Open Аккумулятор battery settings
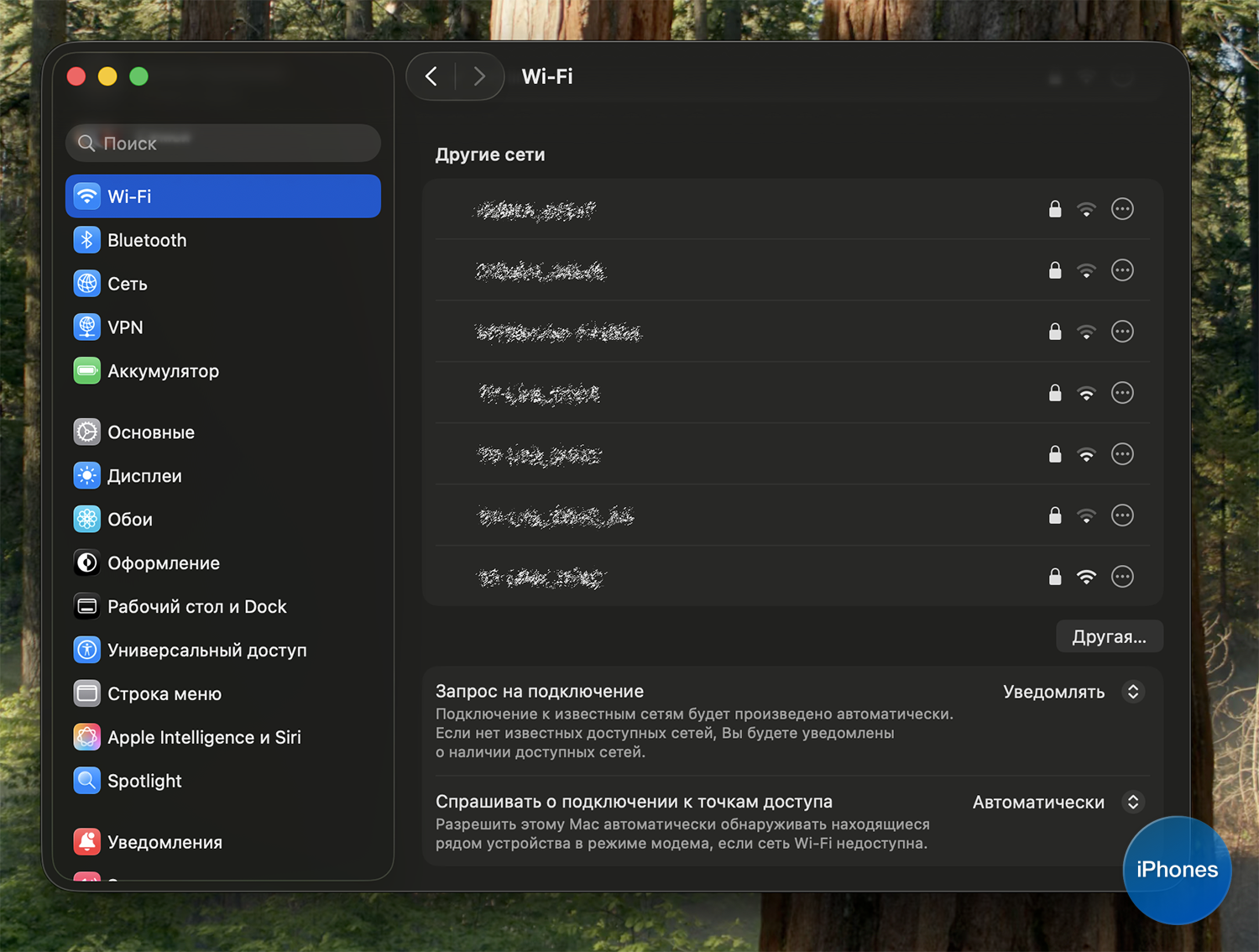This screenshot has height=952, width=1259. [x=163, y=371]
